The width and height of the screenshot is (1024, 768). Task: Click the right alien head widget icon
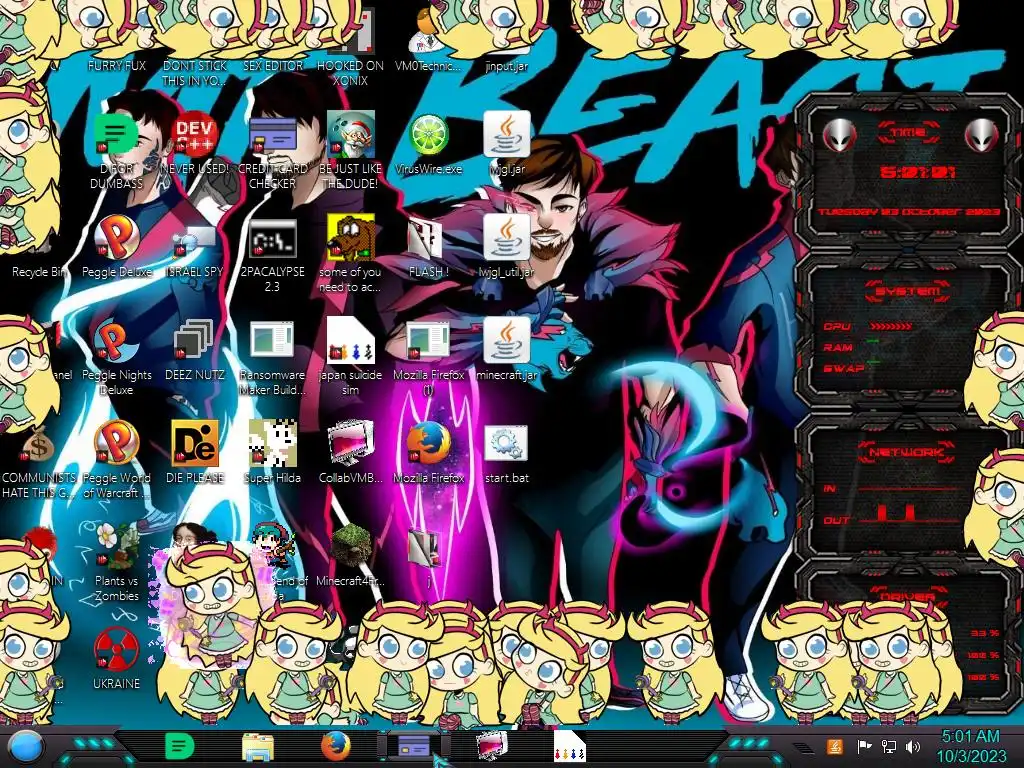click(982, 136)
